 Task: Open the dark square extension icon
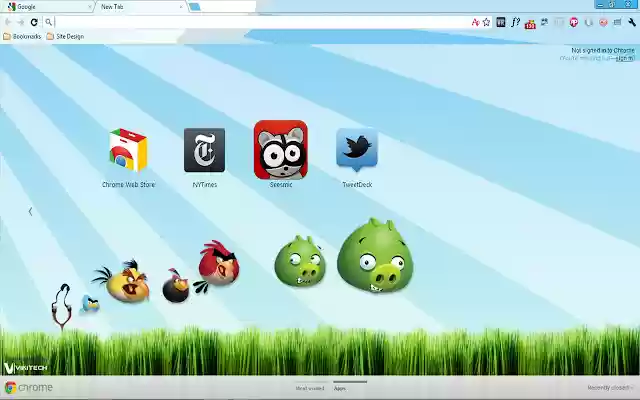click(501, 22)
